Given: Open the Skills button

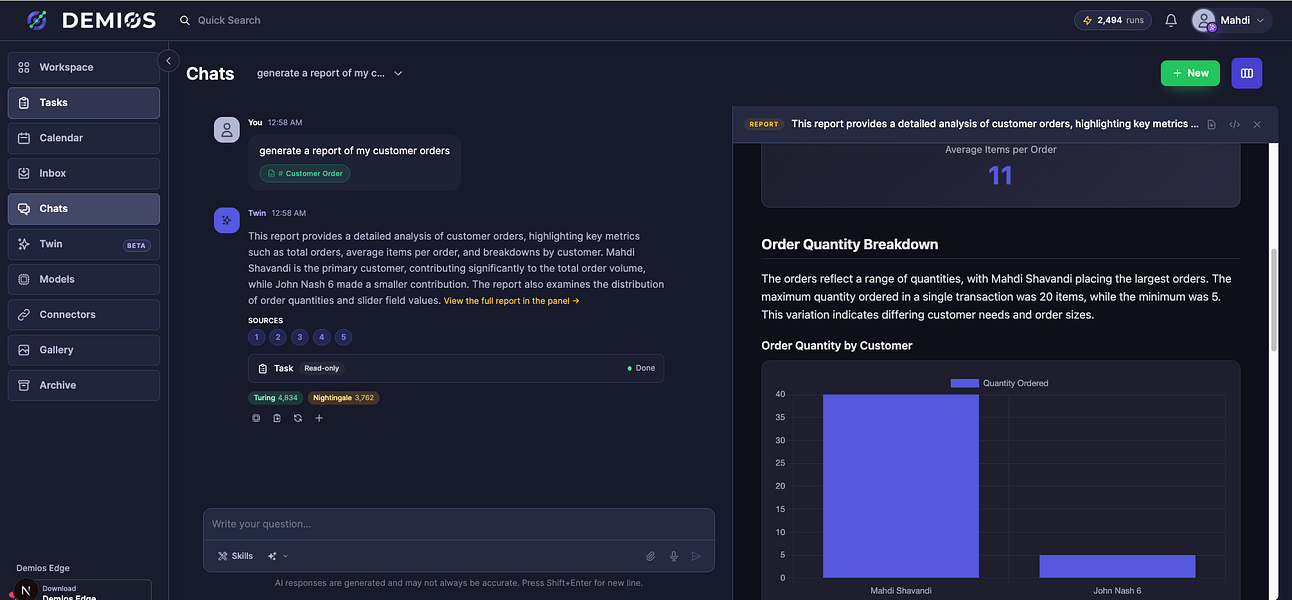Looking at the screenshot, I should click(235, 556).
